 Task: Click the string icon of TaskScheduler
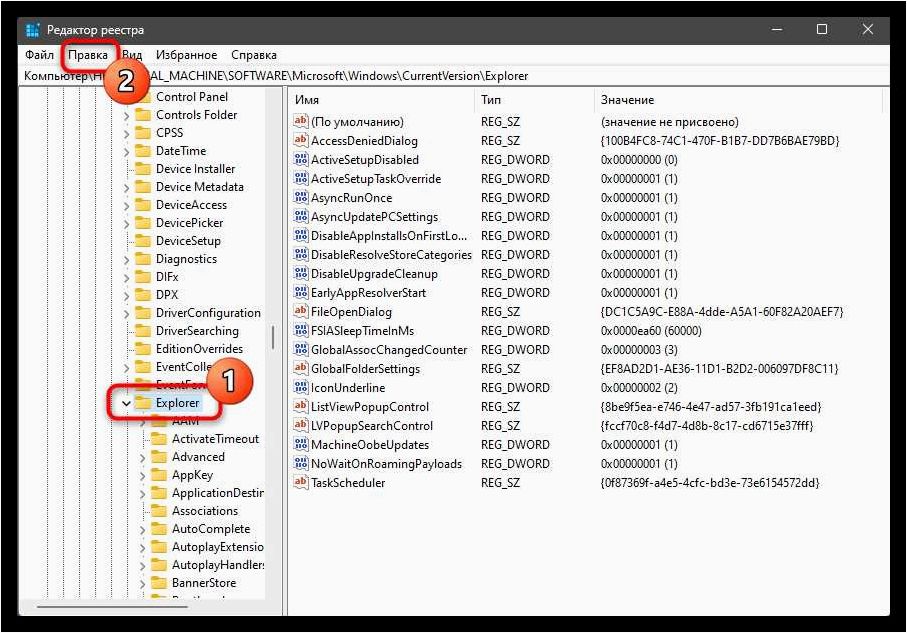300,482
